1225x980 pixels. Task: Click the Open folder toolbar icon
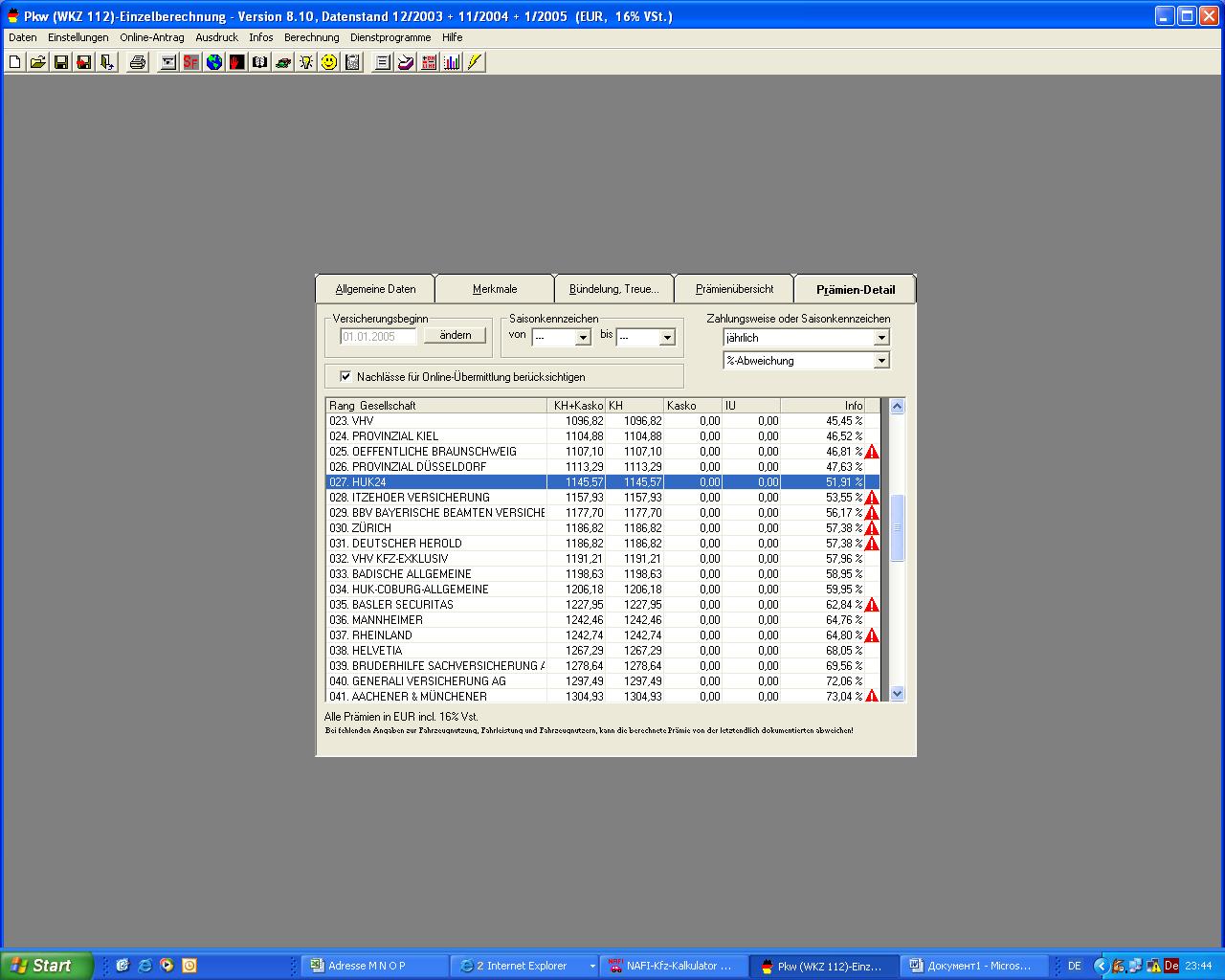coord(37,62)
